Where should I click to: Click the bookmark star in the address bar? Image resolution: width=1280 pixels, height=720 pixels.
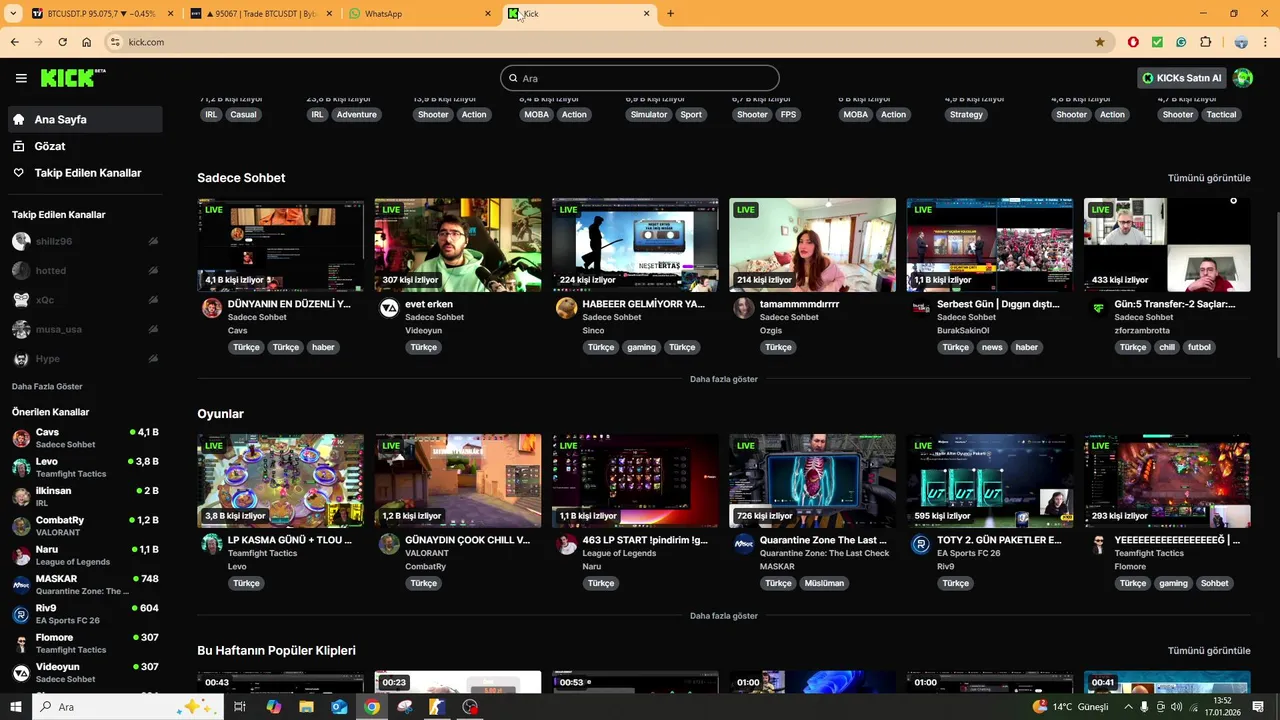[1100, 42]
